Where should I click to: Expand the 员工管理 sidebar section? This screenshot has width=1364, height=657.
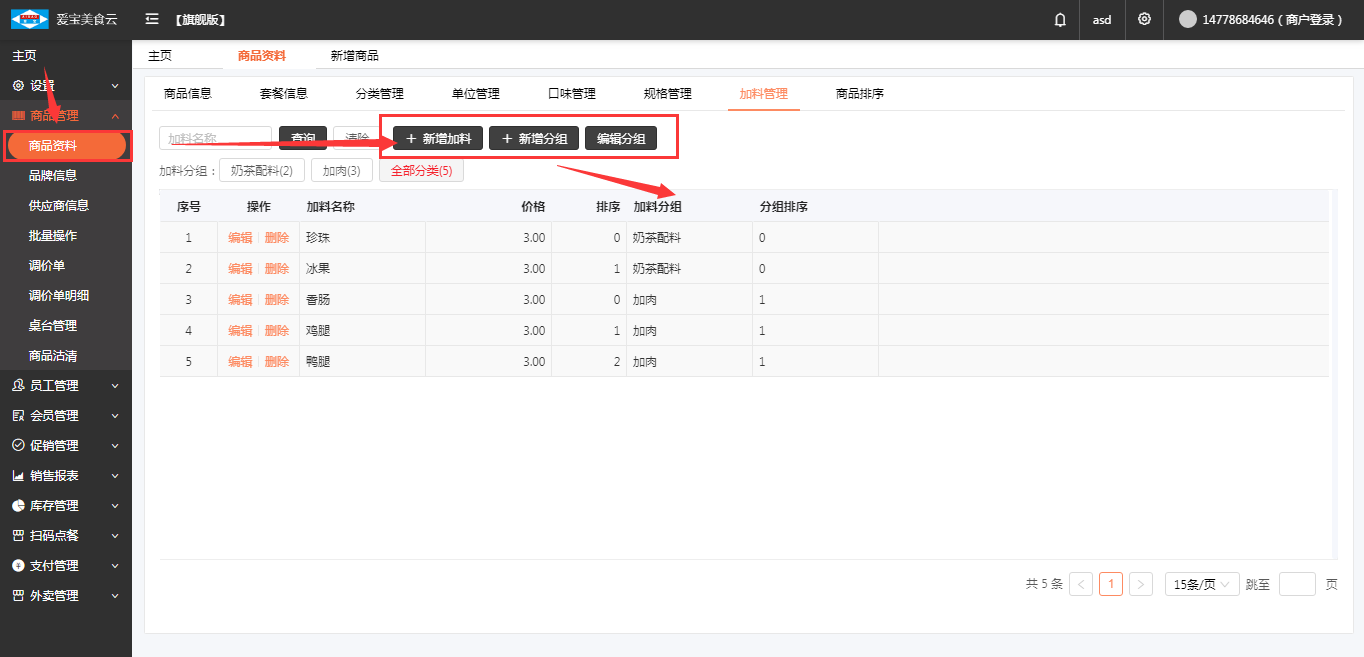coord(65,386)
